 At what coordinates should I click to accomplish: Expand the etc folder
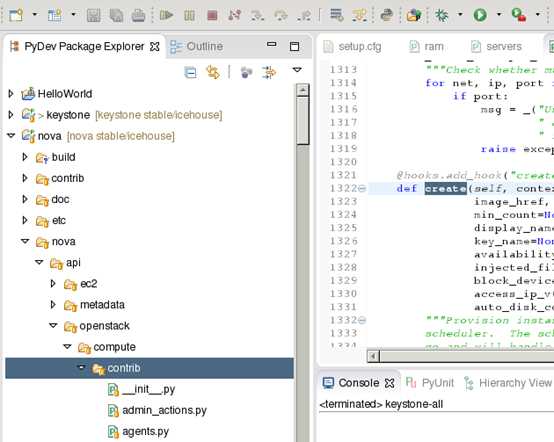(25, 220)
